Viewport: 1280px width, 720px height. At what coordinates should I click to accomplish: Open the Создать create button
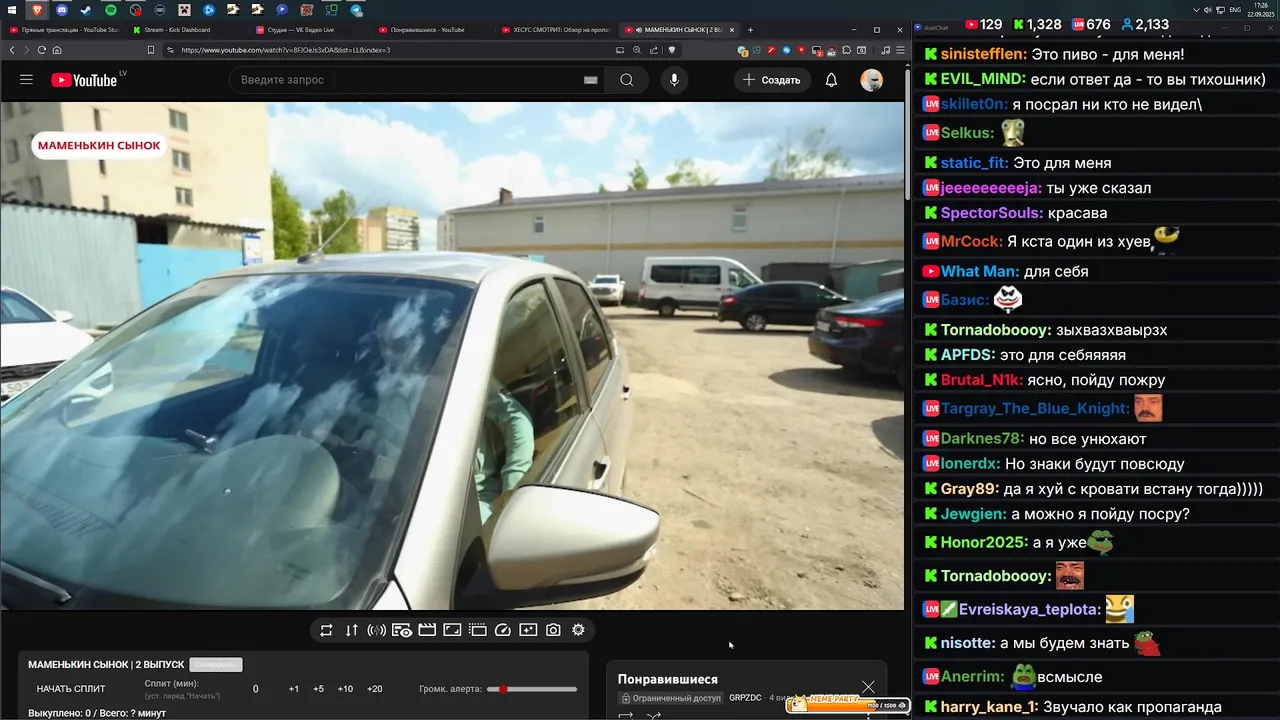(x=772, y=80)
